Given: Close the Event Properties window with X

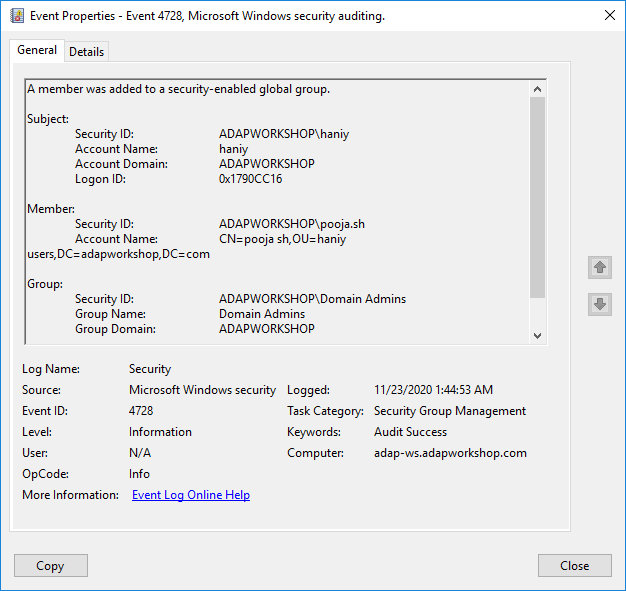Looking at the screenshot, I should (610, 15).
